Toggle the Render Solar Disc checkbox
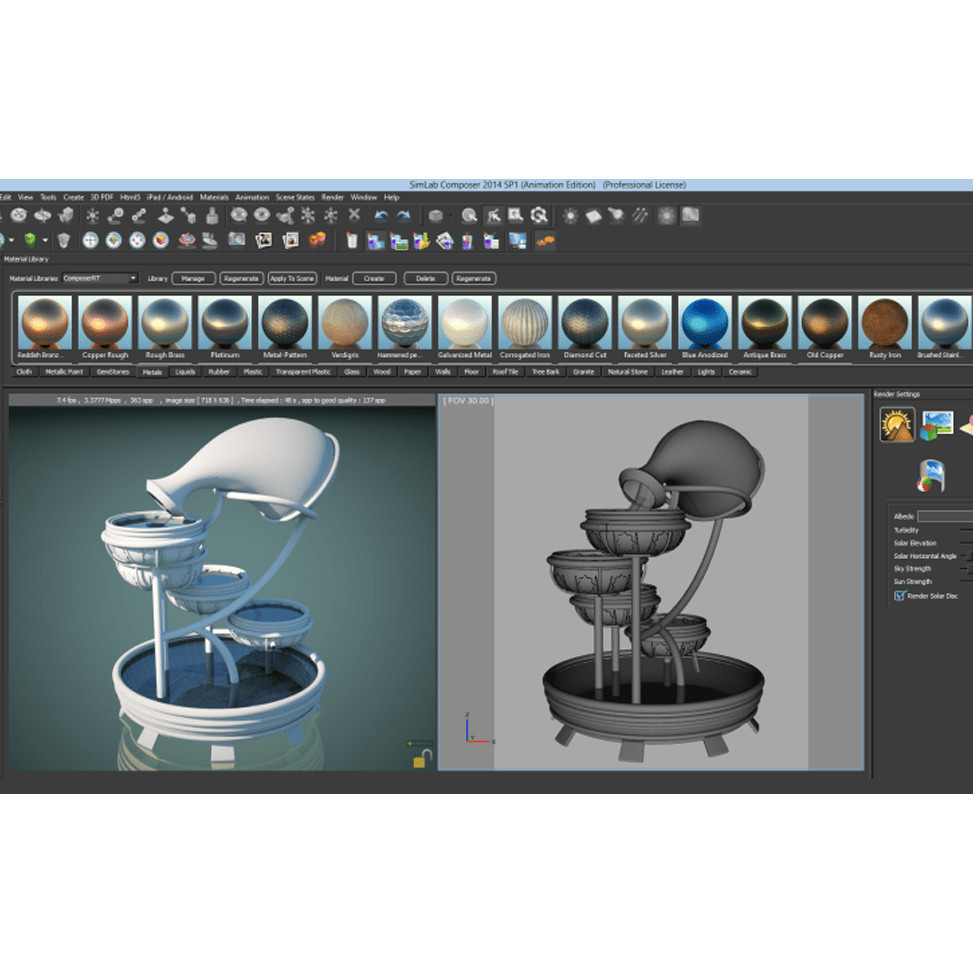The height and width of the screenshot is (973, 973). [899, 595]
